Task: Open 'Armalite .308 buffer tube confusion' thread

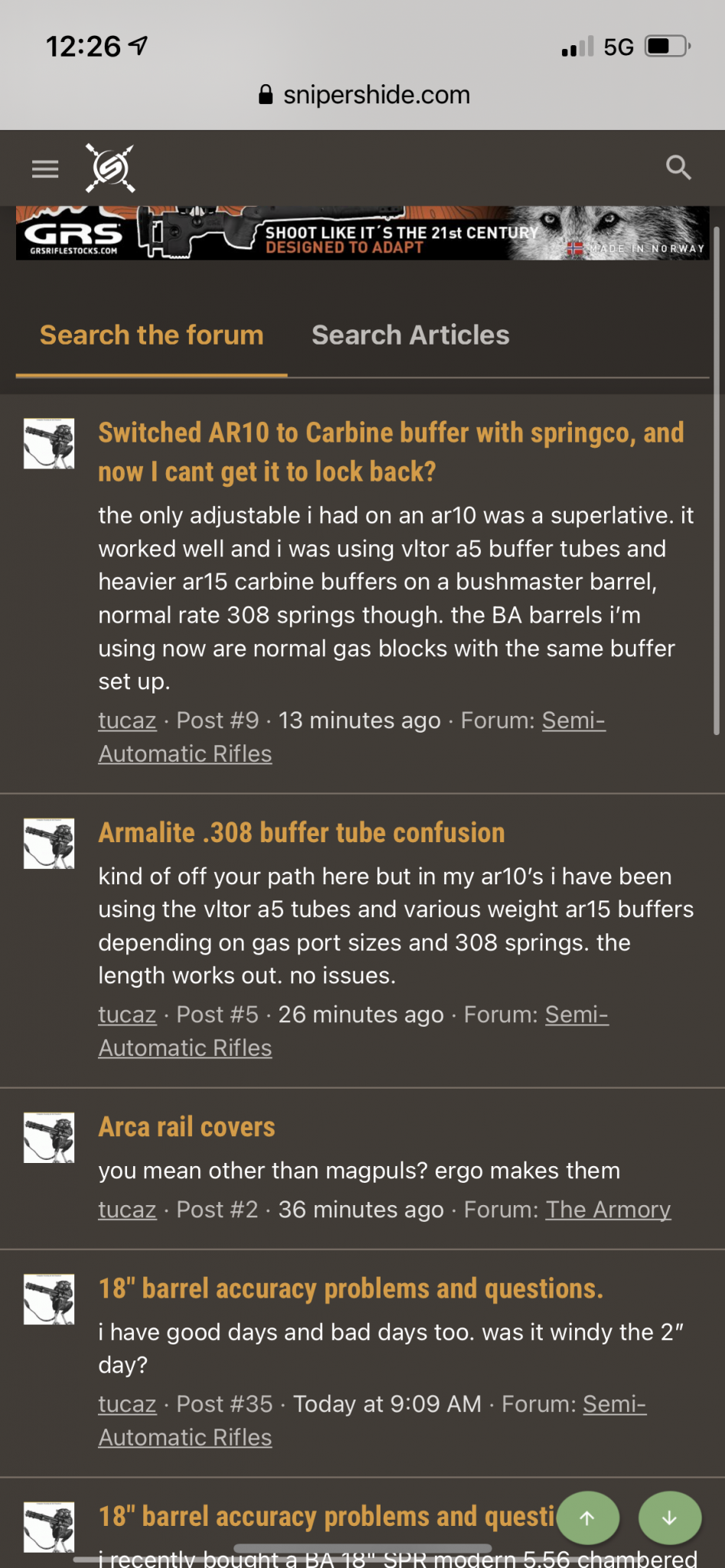Action: 302,833
